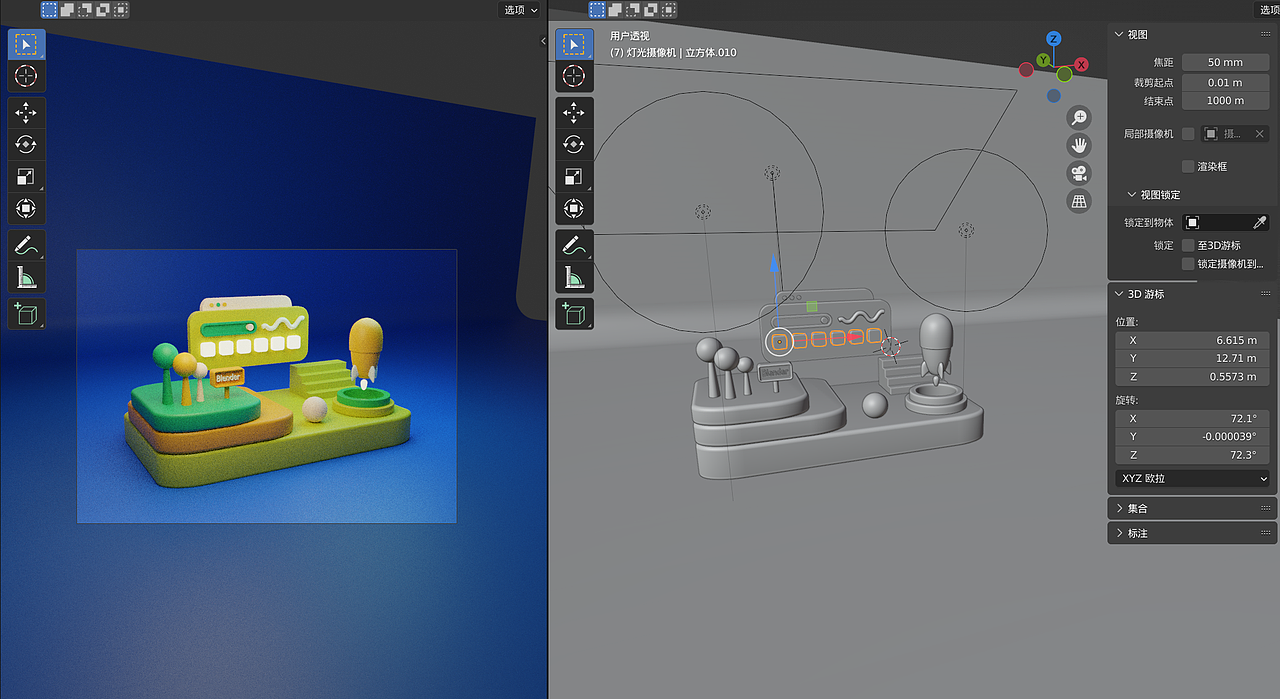This screenshot has width=1280, height=699.
Task: Click the negative Z blue gizmo circle
Action: coord(1053,96)
